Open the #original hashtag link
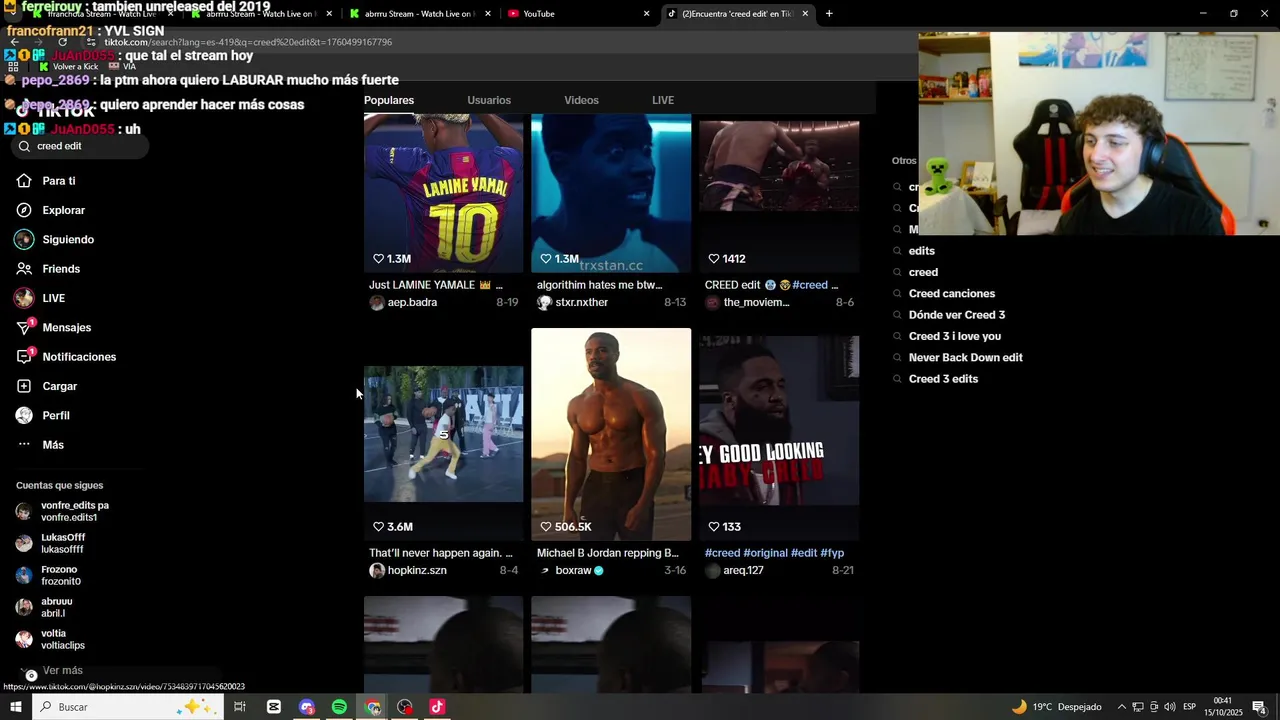The height and width of the screenshot is (720, 1280). [765, 553]
